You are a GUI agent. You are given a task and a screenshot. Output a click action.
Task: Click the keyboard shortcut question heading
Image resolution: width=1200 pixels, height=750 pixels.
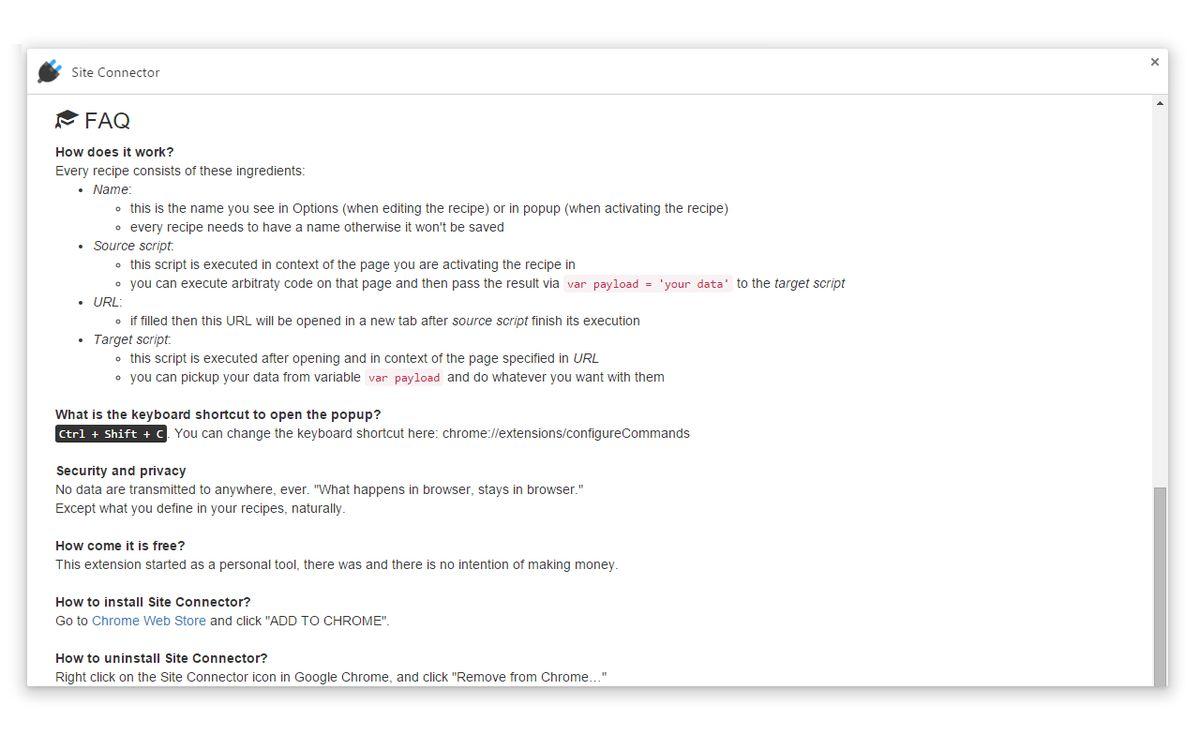(x=218, y=415)
